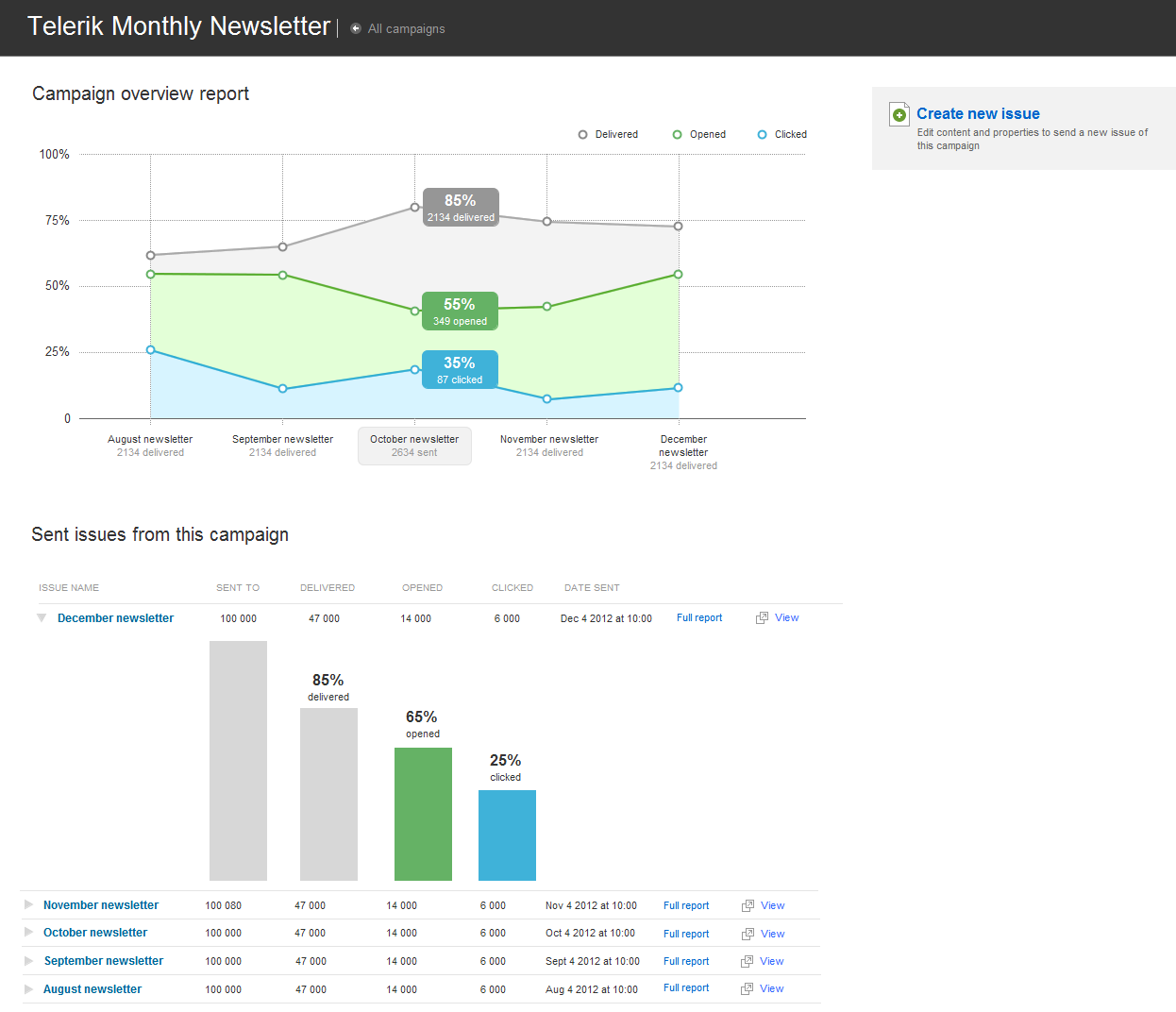Screen dimensions: 1176x1012
Task: Click the November newsletter View popup icon
Action: tap(748, 906)
